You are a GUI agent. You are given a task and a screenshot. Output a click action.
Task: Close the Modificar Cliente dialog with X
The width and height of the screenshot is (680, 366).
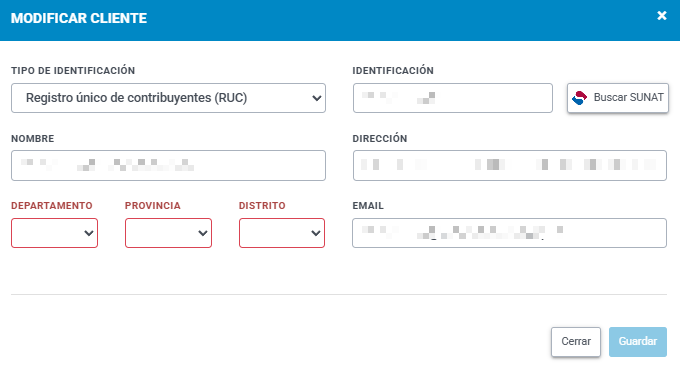661,16
